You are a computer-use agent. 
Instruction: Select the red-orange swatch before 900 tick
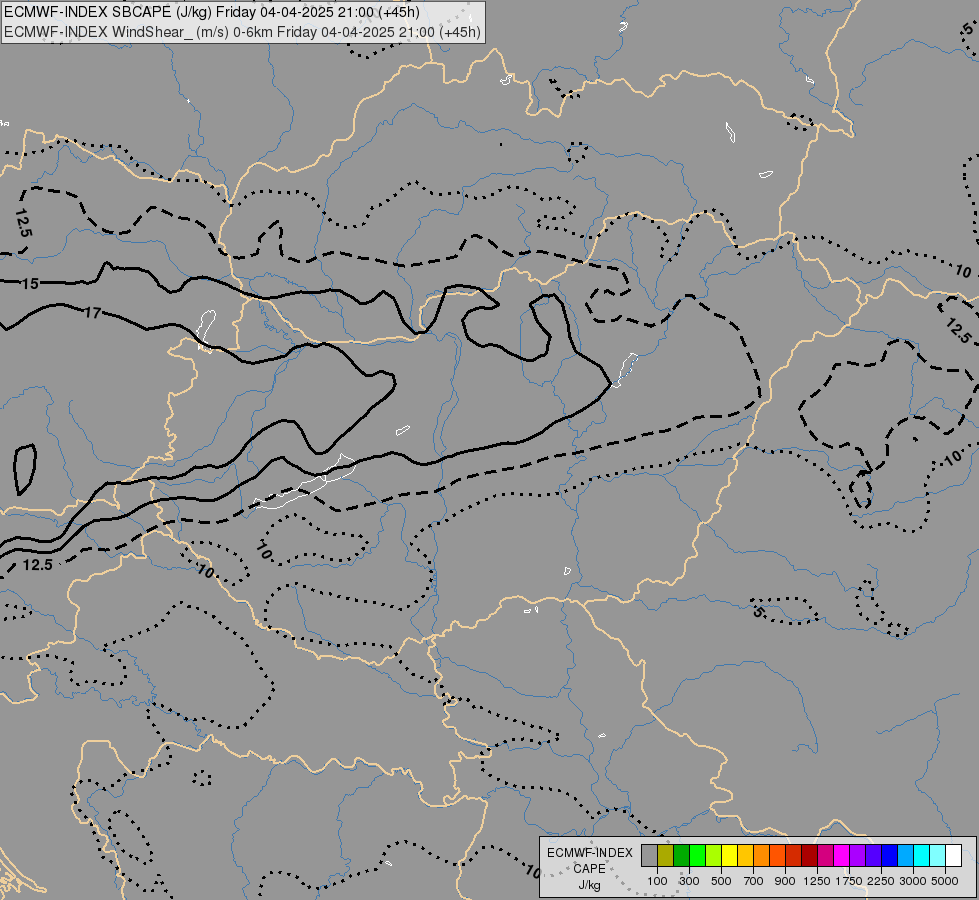[777, 855]
